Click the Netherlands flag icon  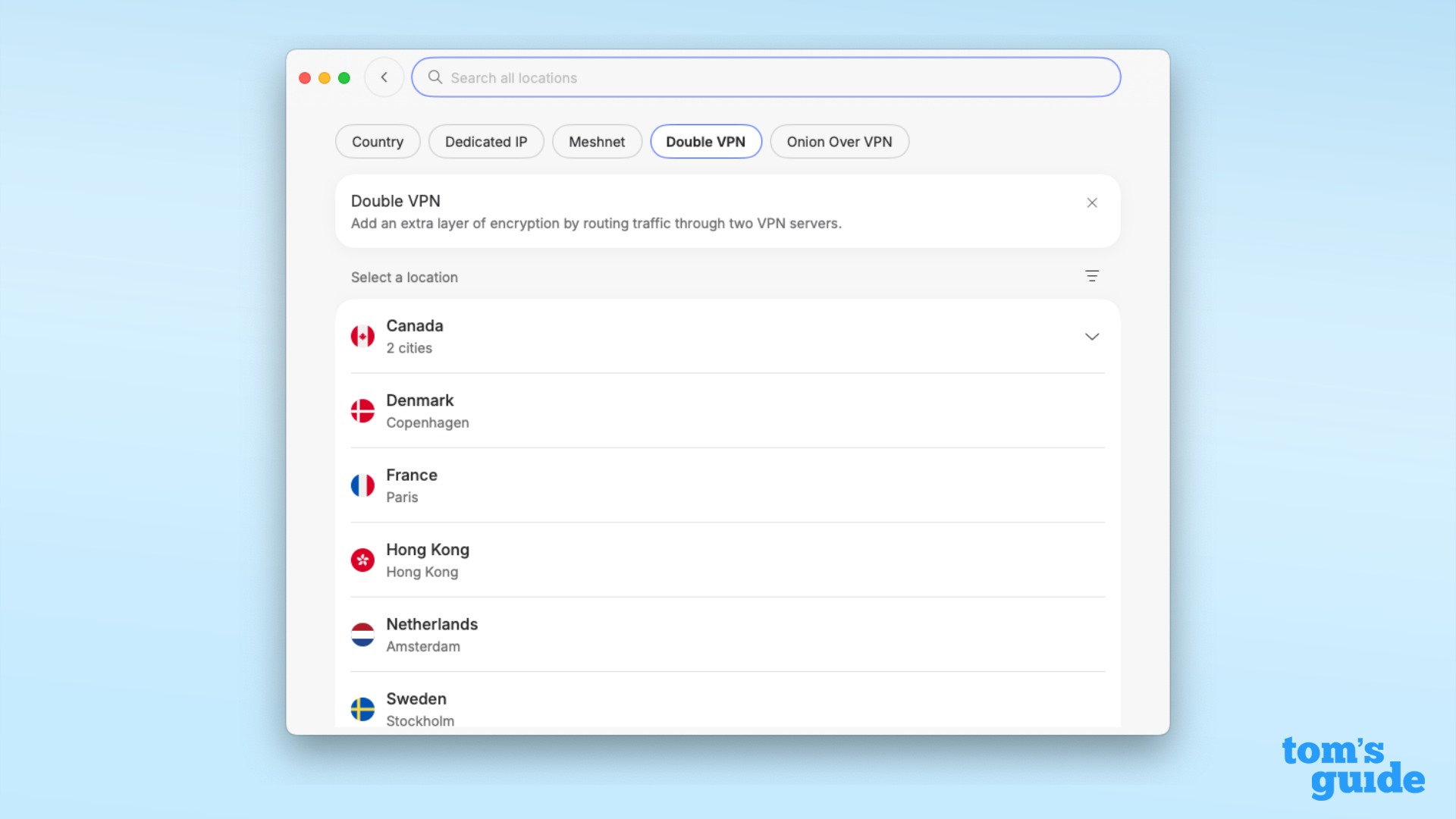coord(364,634)
